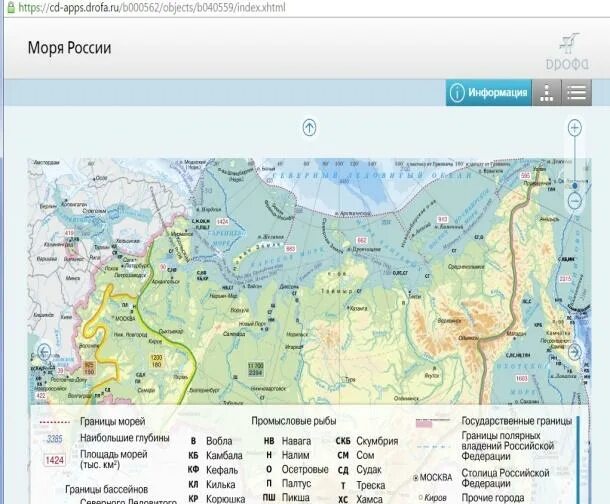Zoom out with the minus button

tap(575, 201)
